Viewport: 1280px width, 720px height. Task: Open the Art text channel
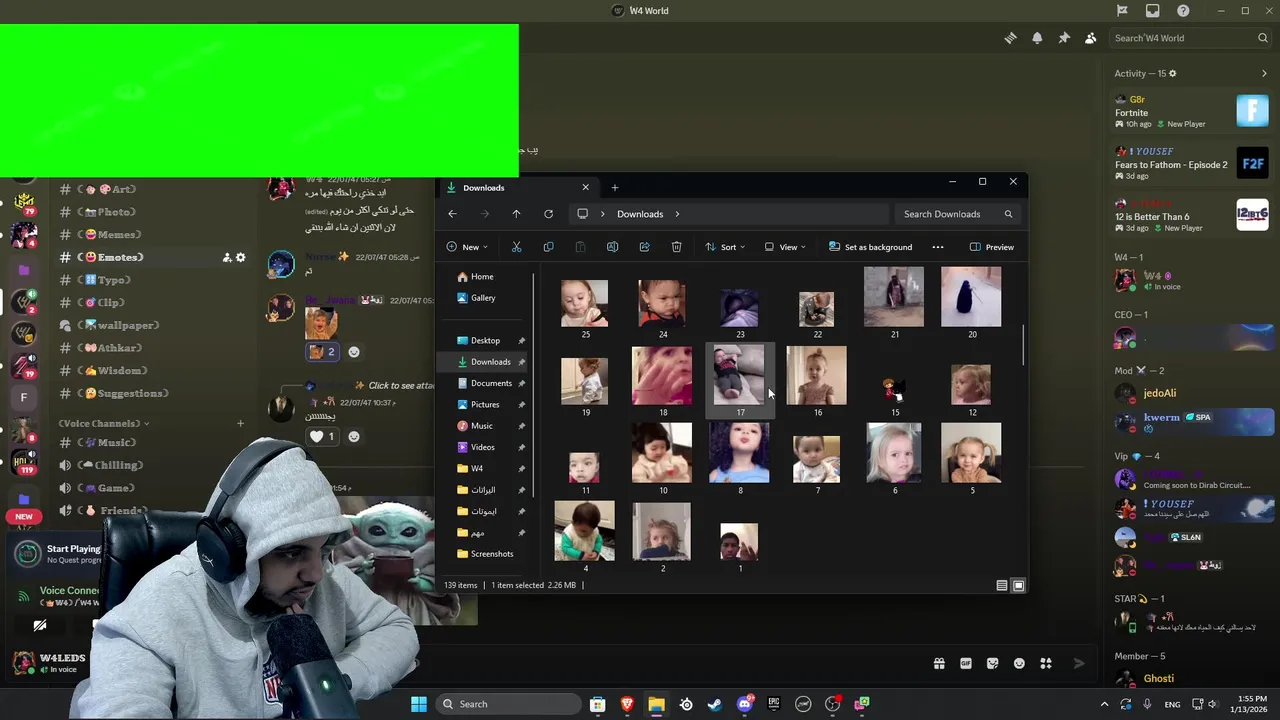point(106,189)
